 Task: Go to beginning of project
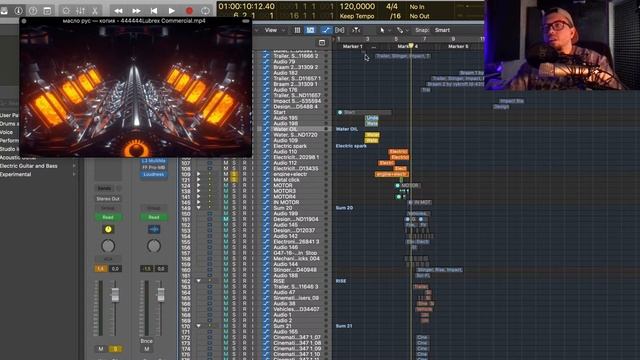click(154, 11)
